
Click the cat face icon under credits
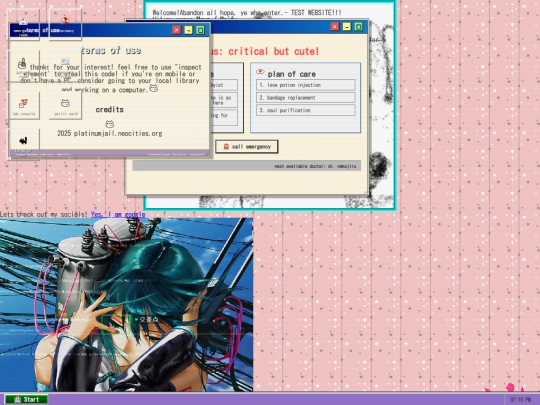(110, 124)
